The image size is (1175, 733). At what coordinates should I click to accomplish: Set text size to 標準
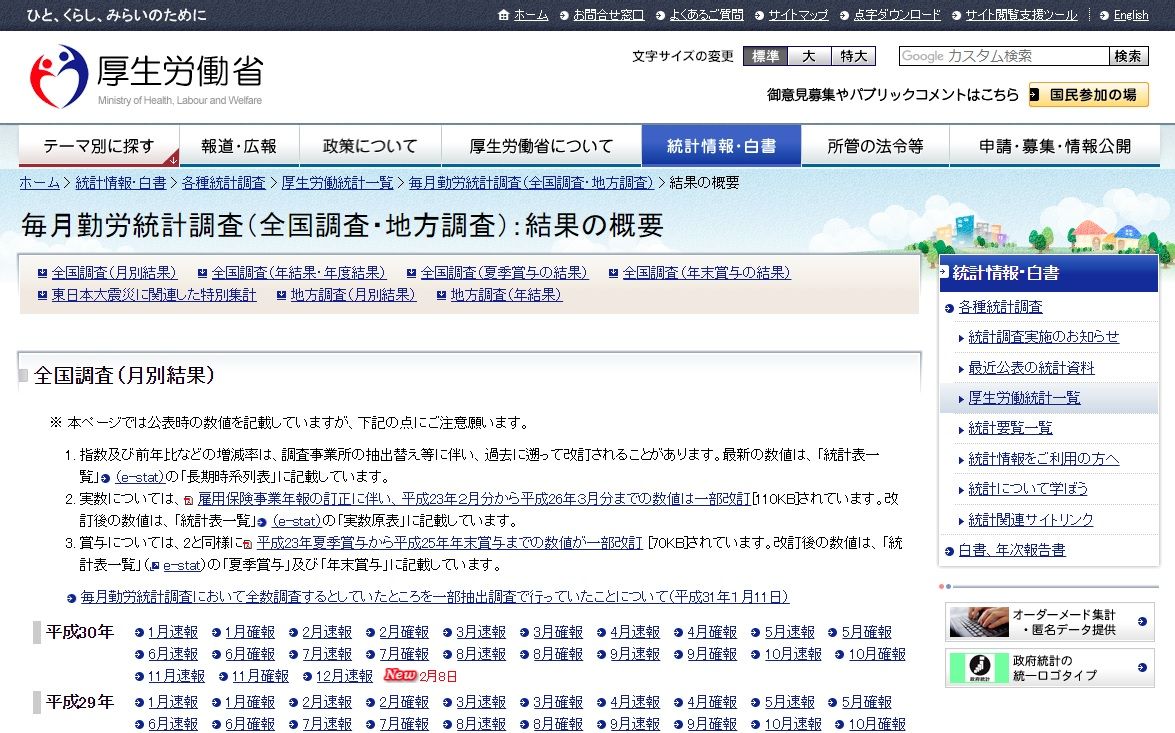pyautogui.click(x=765, y=56)
